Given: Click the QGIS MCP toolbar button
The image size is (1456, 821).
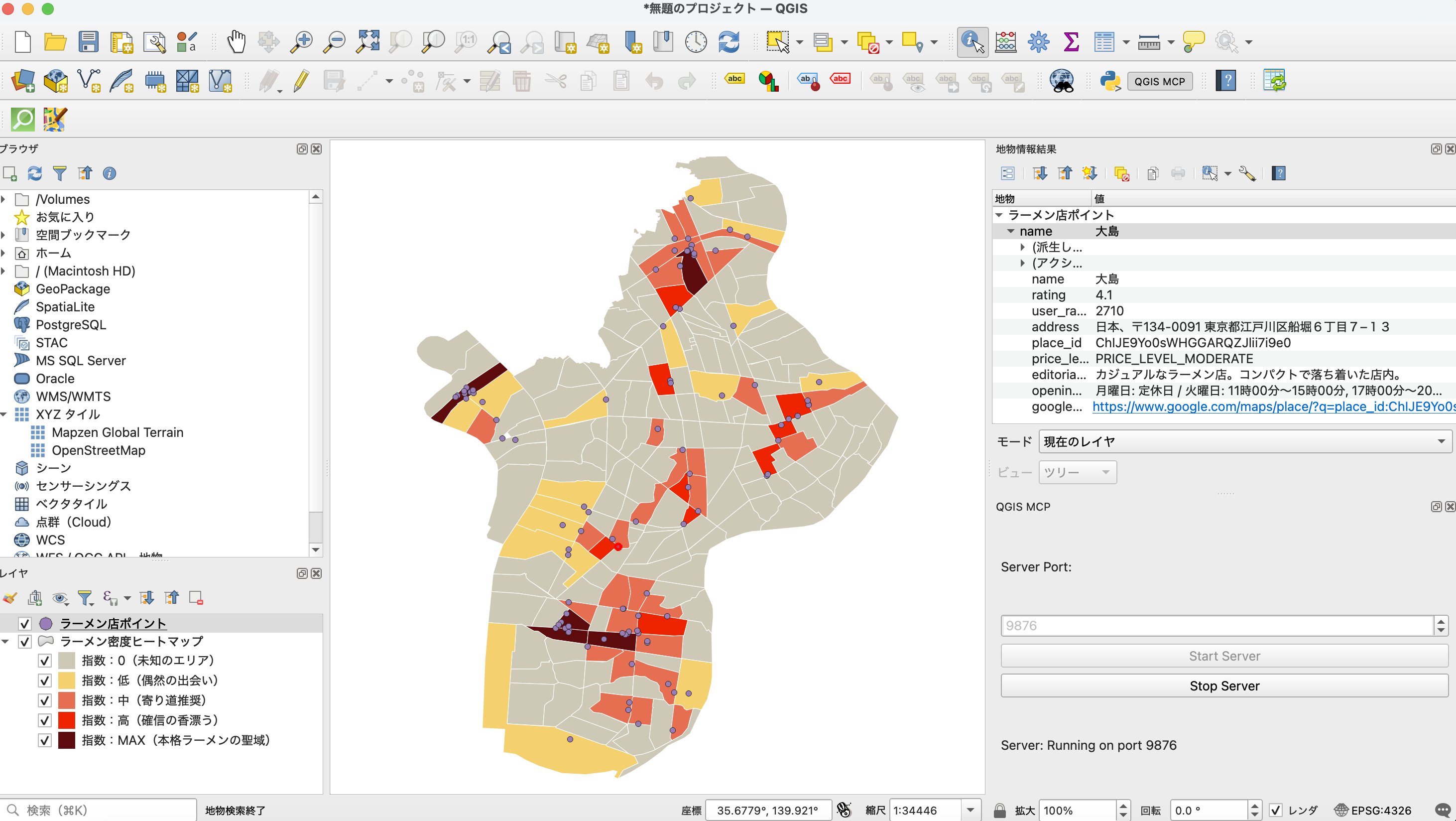Looking at the screenshot, I should point(1159,81).
